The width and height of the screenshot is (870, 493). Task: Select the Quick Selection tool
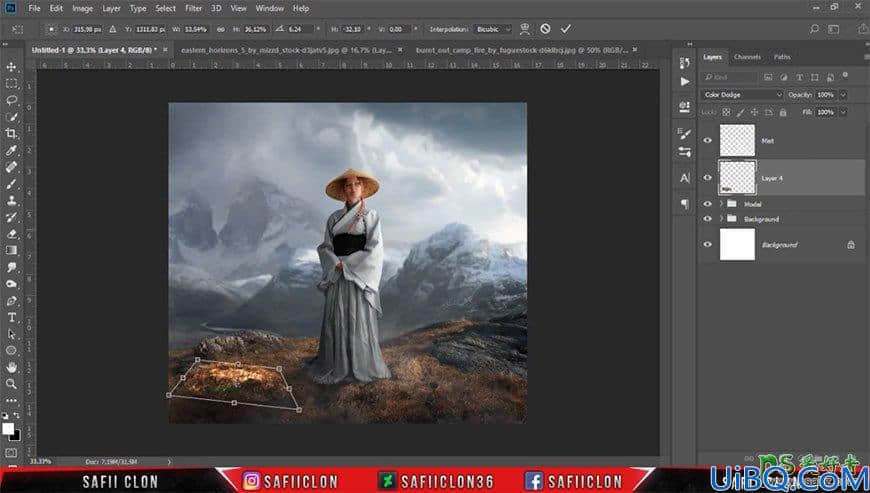pos(11,117)
